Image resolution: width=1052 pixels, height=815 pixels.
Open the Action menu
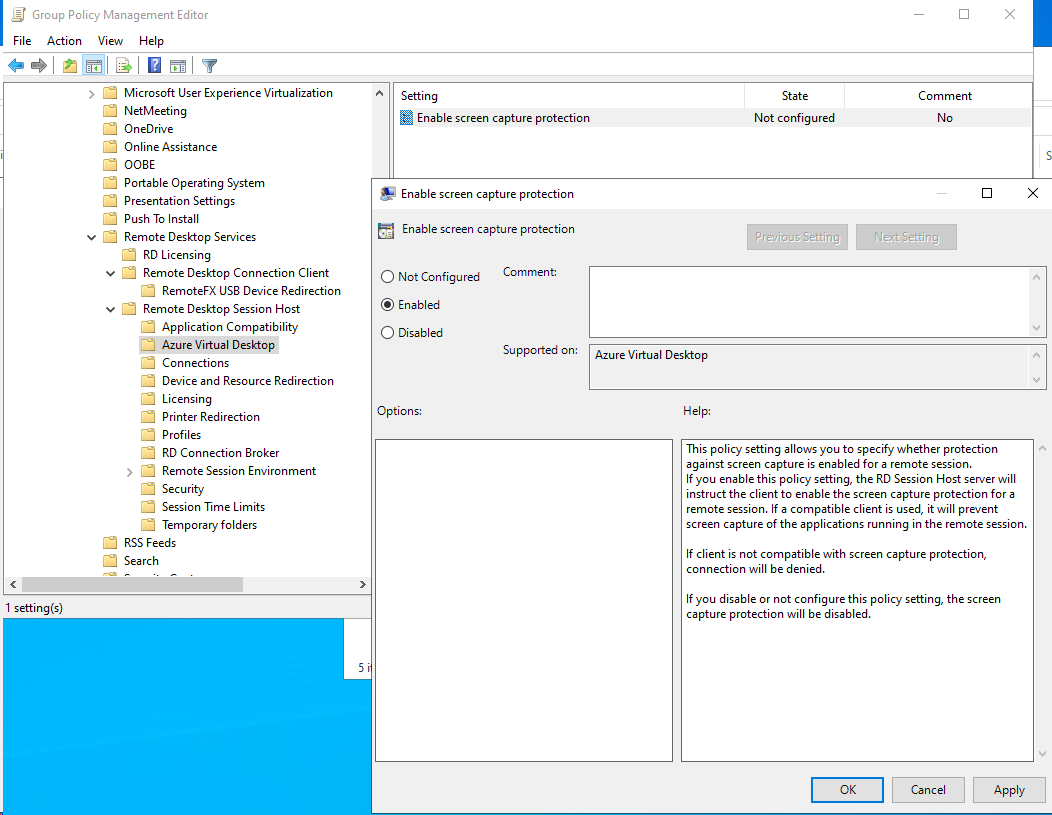point(64,41)
